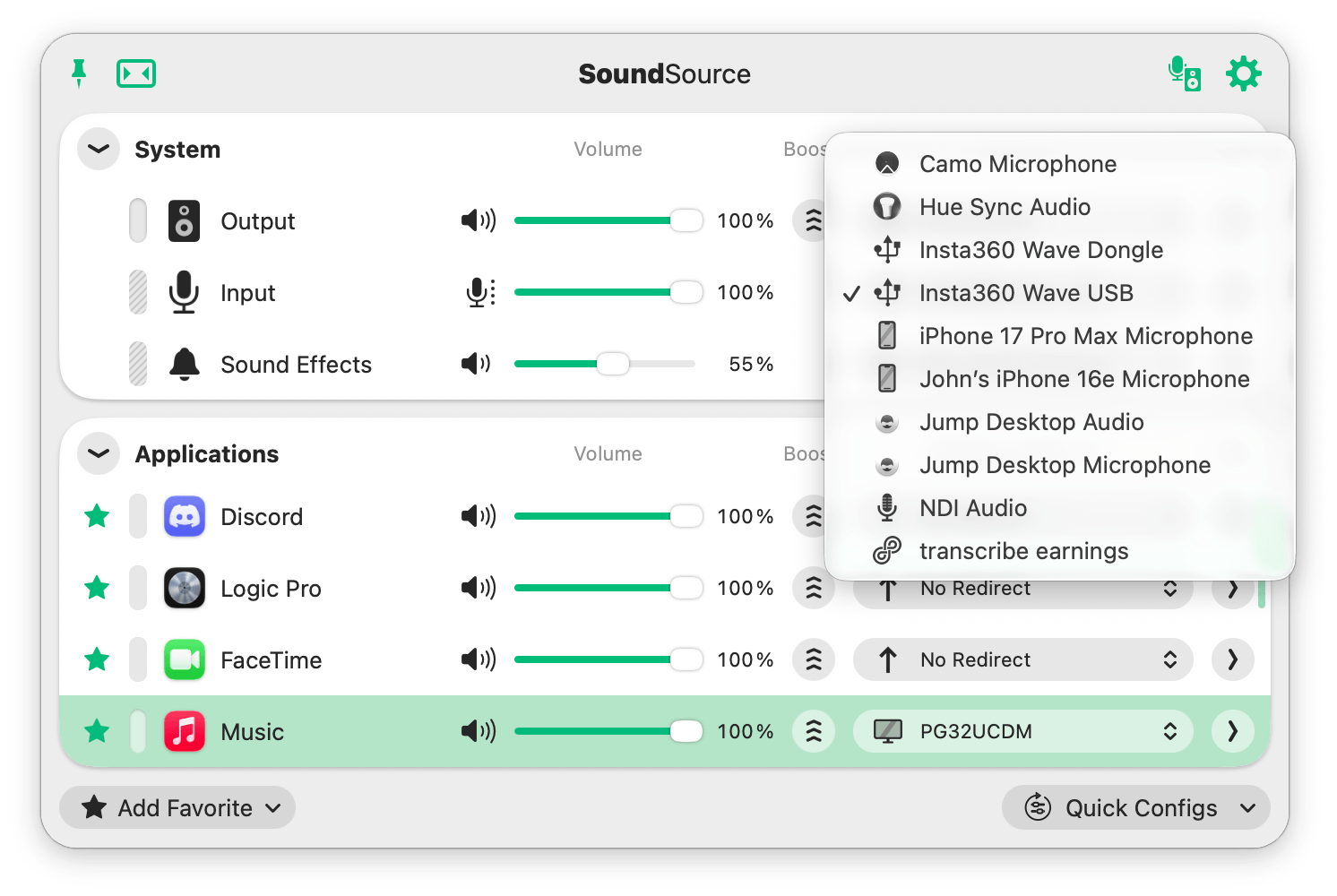The height and width of the screenshot is (896, 1337).
Task: Toggle the Discord level meter pill
Action: coord(138,516)
